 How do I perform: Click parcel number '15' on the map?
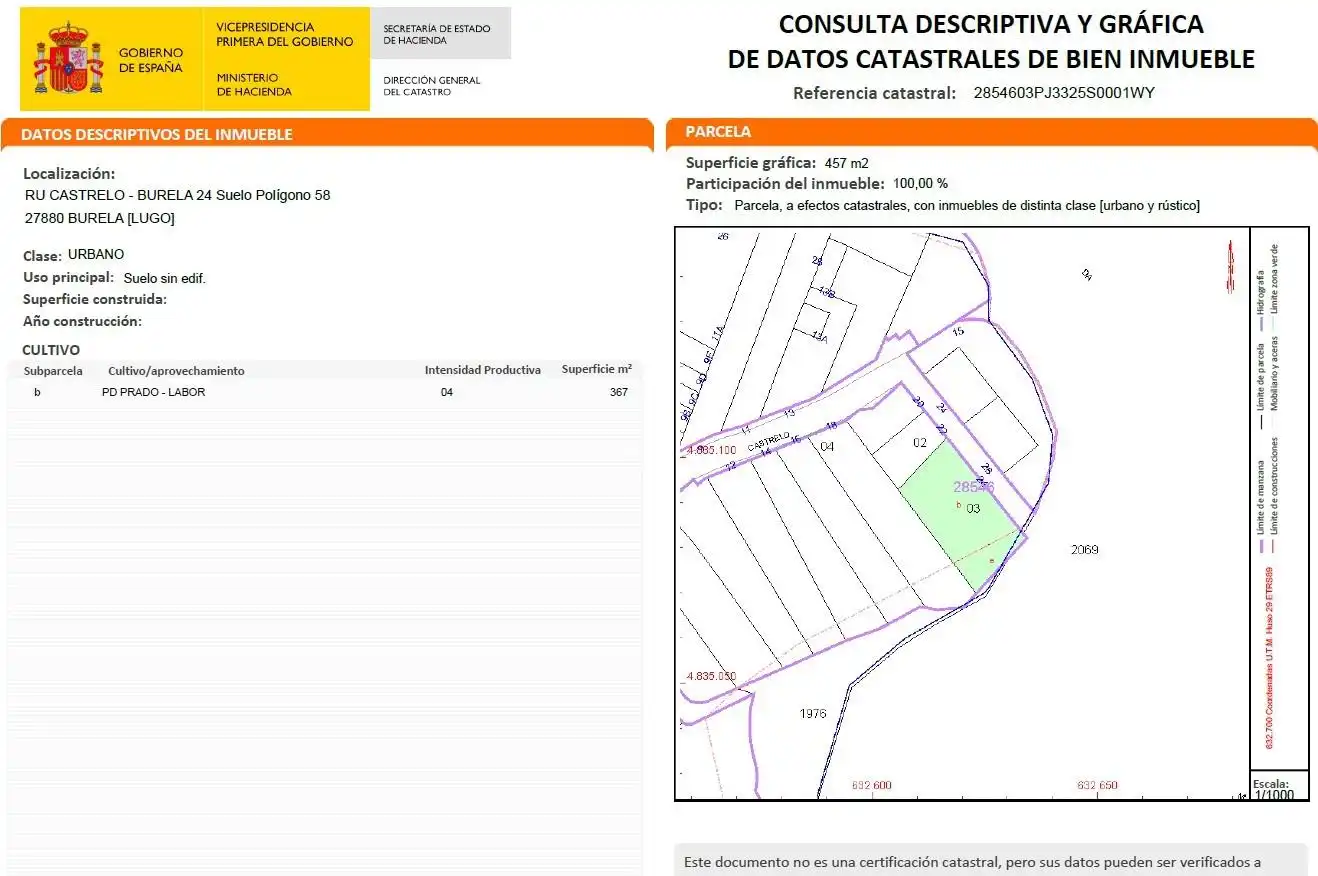[958, 331]
